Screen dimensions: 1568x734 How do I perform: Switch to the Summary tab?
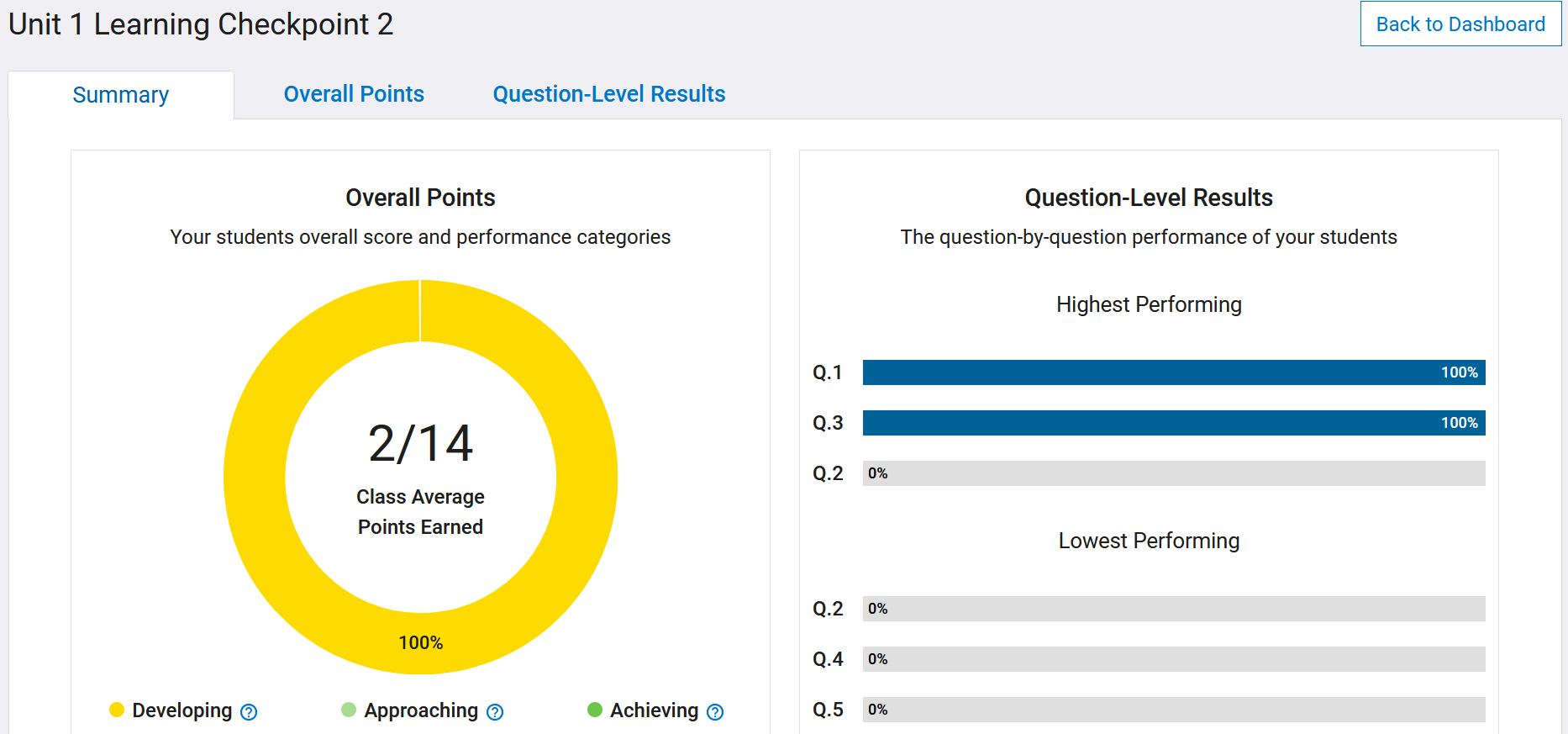tap(121, 95)
